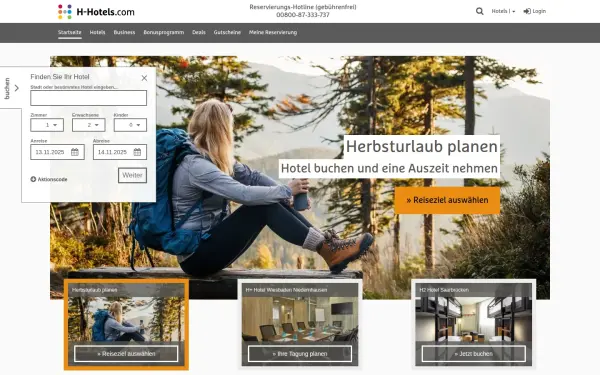The width and height of the screenshot is (600, 375).
Task: Open the Bonusprogramm menu item
Action: [164, 33]
